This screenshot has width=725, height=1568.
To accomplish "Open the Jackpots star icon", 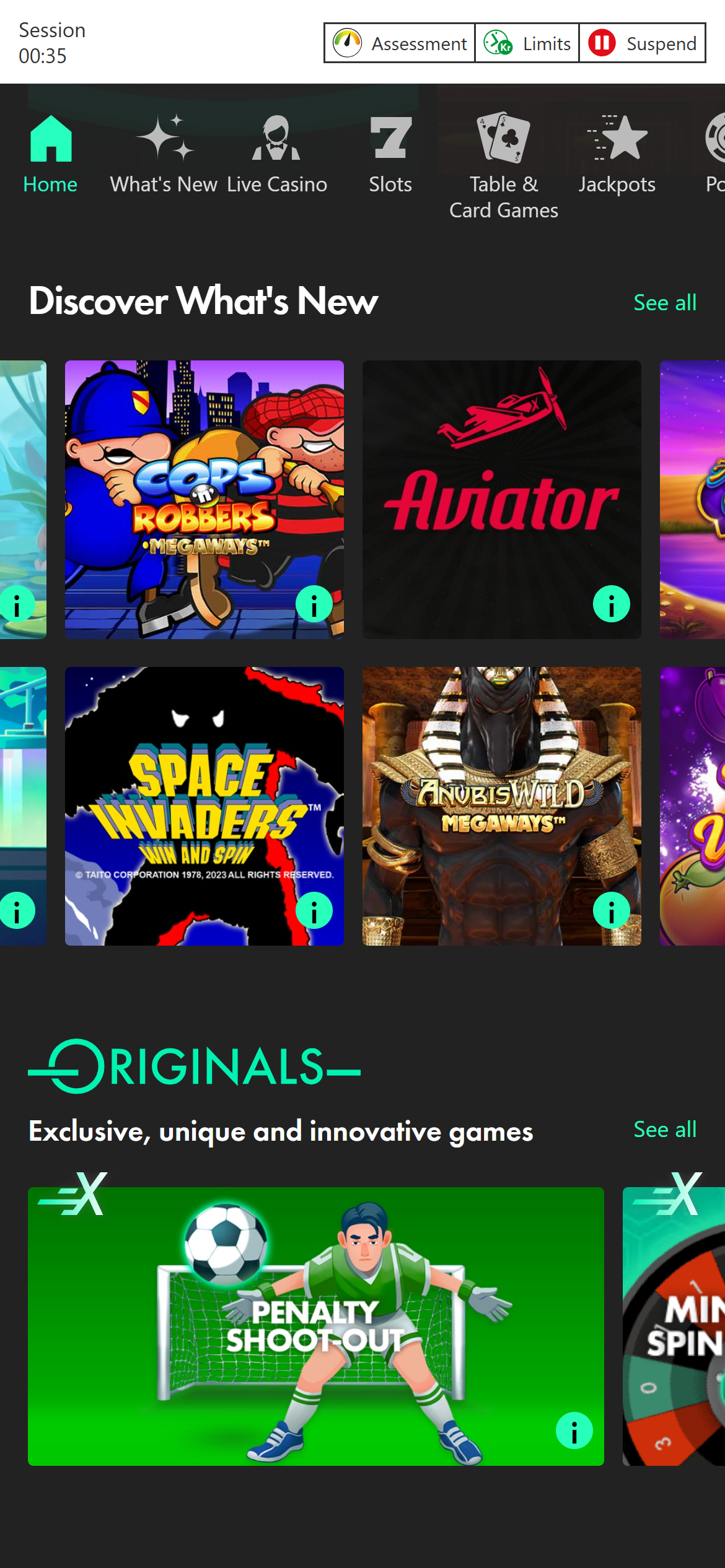I will point(617,137).
